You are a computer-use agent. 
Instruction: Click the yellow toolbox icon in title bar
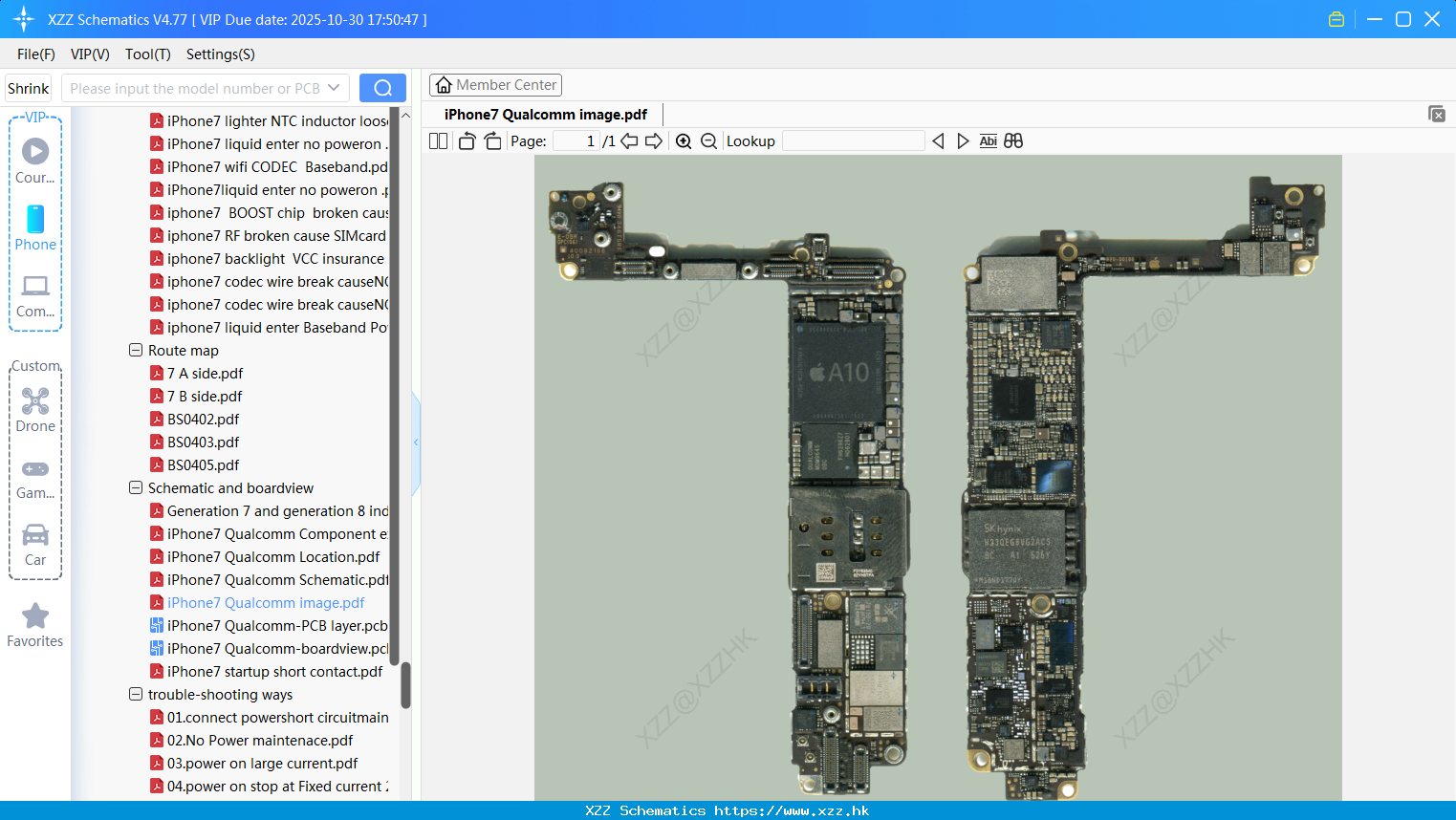tap(1336, 19)
